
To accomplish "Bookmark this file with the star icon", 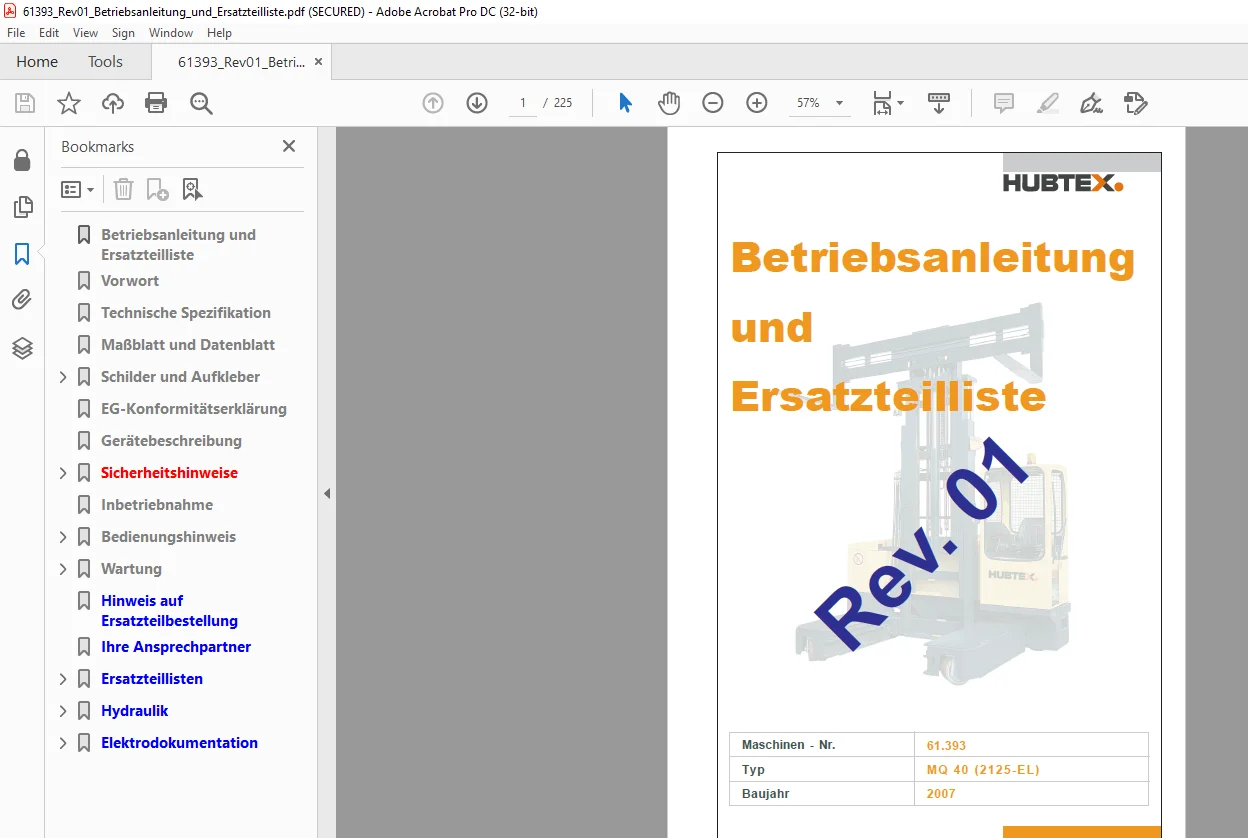I will tap(69, 103).
